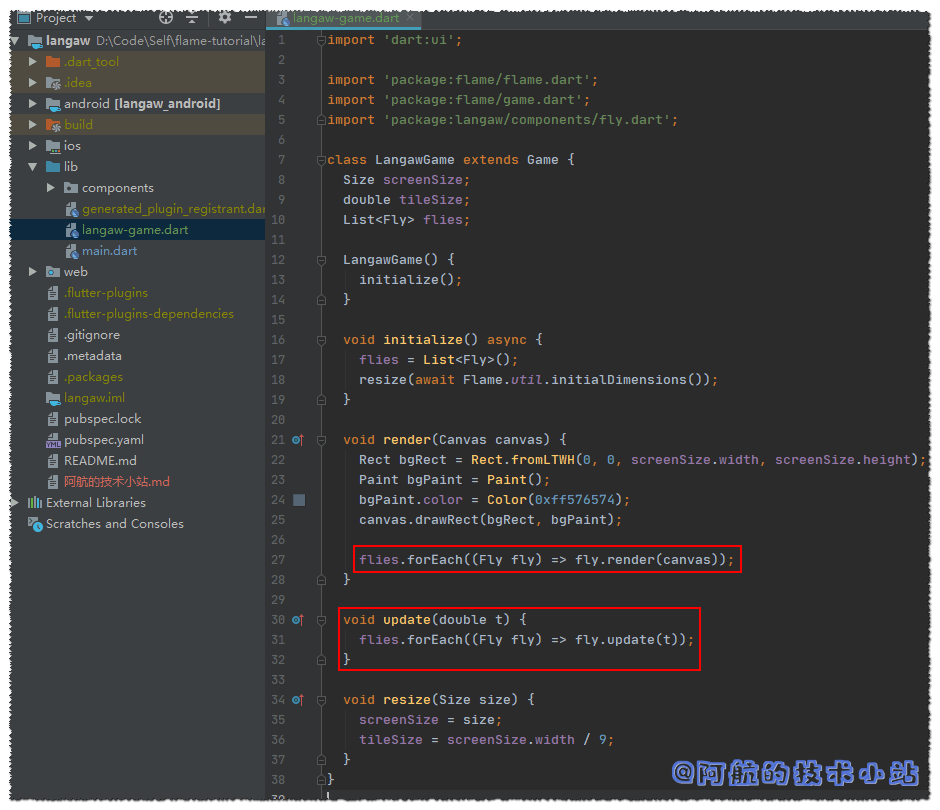
Task: Select pubspec.yaml in the file tree
Action: [x=103, y=440]
